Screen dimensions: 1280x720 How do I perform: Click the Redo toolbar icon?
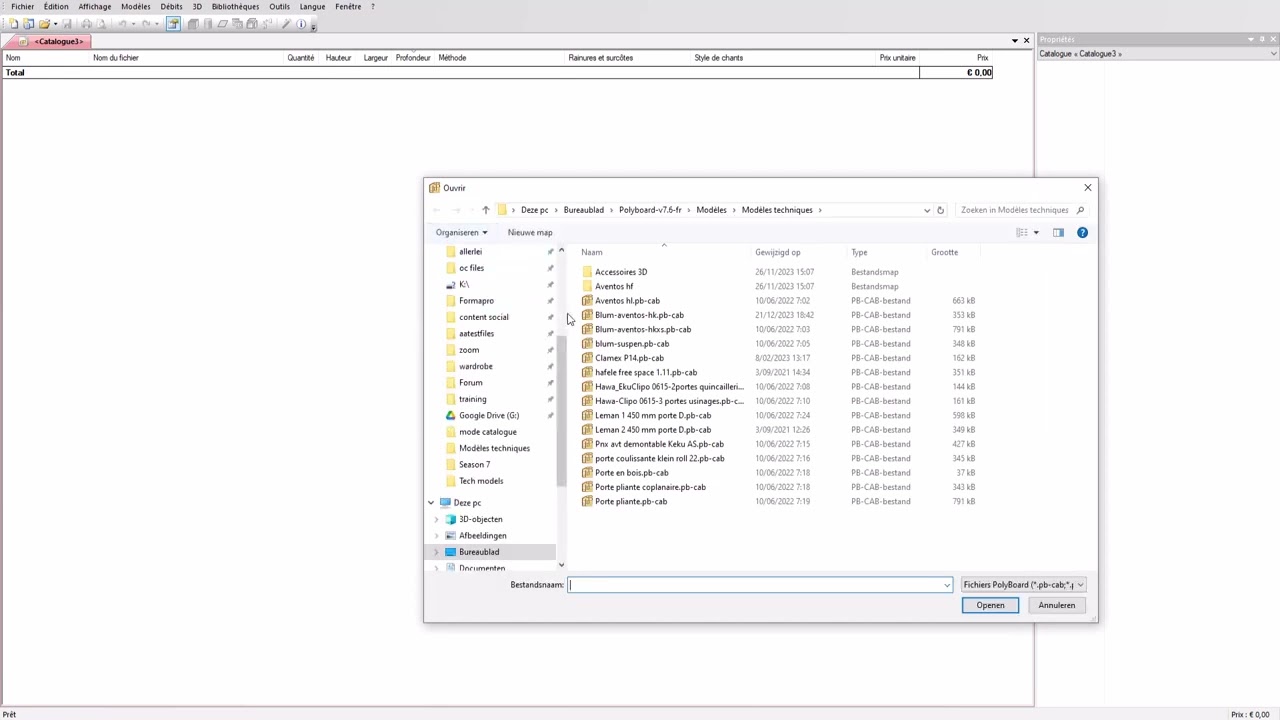coord(146,24)
